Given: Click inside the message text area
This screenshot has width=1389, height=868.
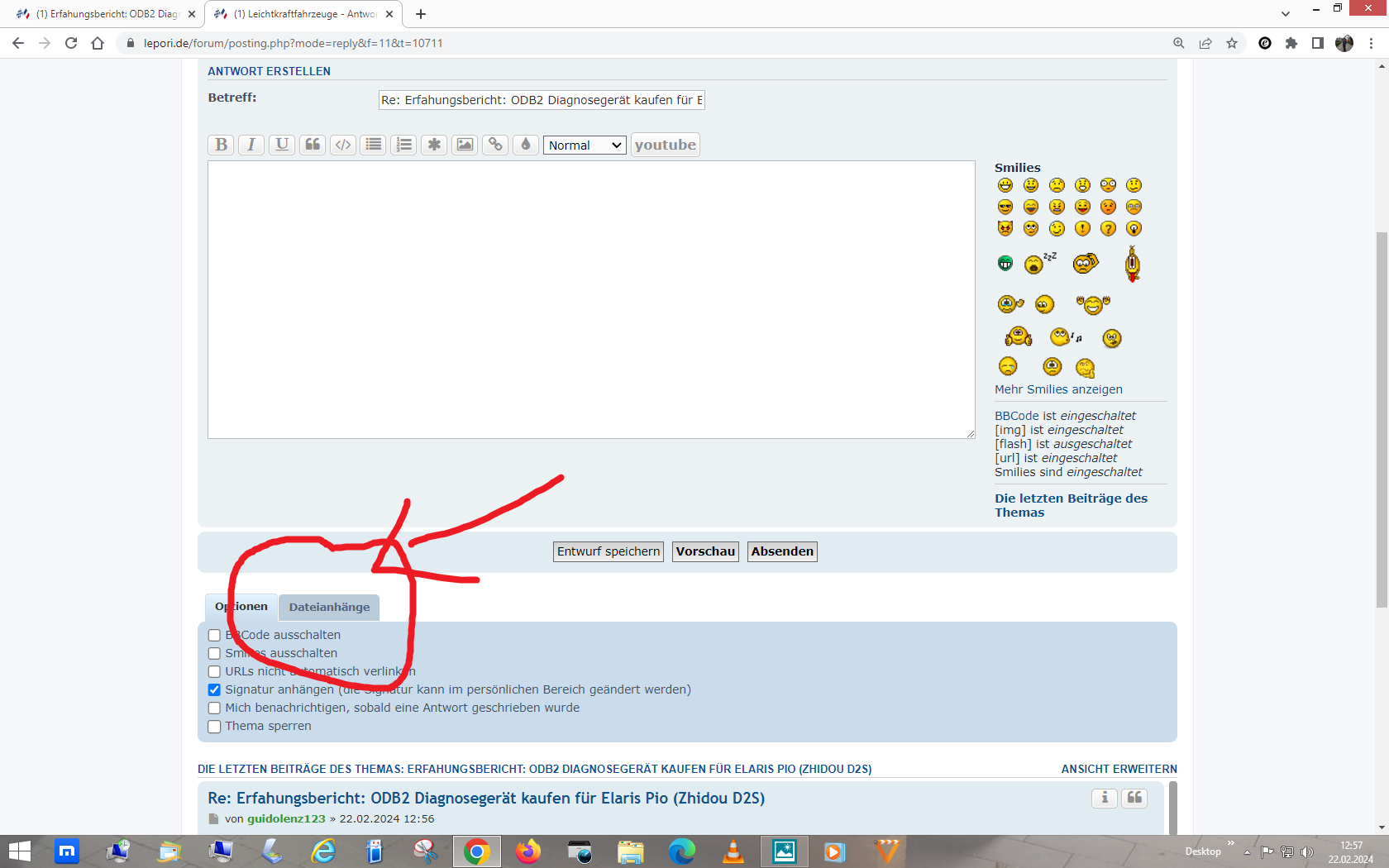Looking at the screenshot, I should [x=591, y=298].
